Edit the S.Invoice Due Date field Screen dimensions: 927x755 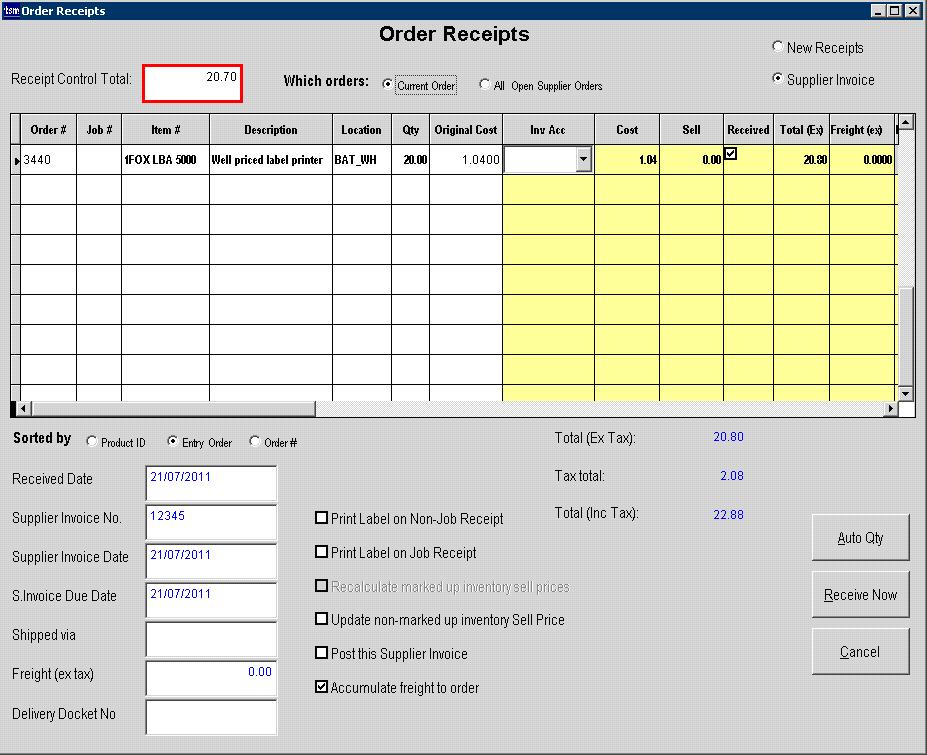tap(211, 600)
